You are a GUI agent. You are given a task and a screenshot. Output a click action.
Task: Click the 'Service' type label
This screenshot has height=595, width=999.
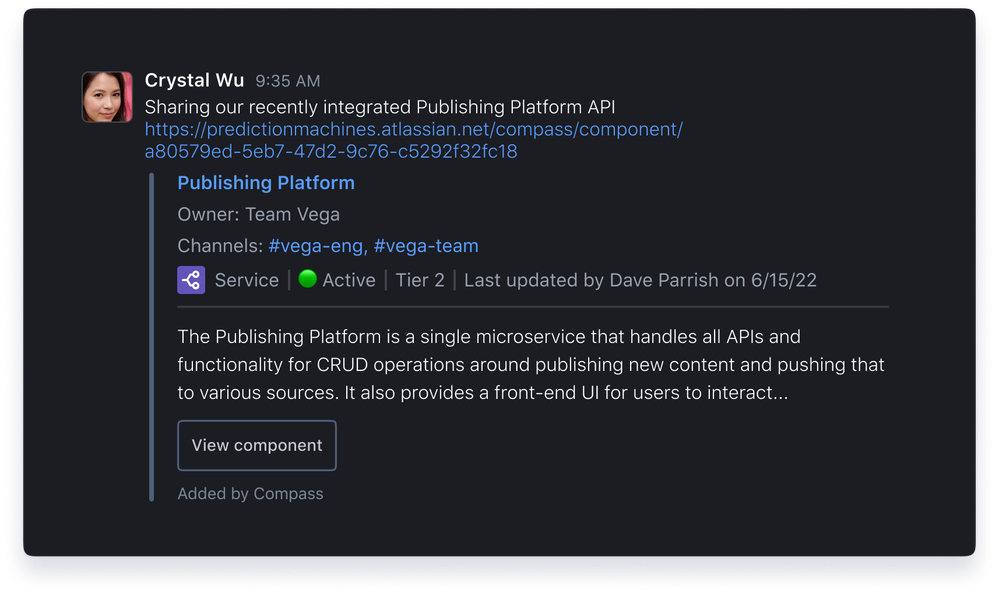pos(247,280)
